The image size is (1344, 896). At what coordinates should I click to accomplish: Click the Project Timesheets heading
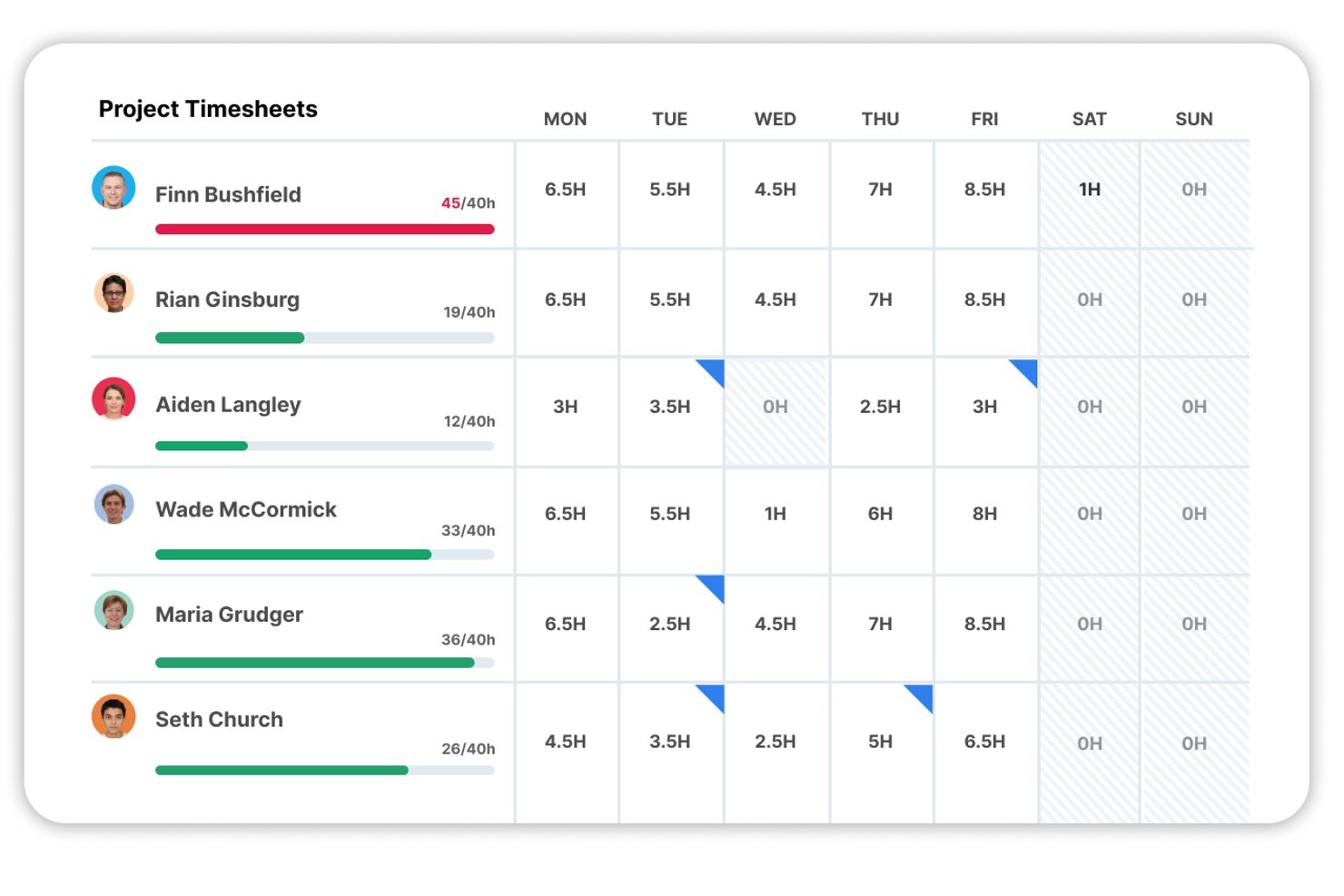pyautogui.click(x=208, y=109)
